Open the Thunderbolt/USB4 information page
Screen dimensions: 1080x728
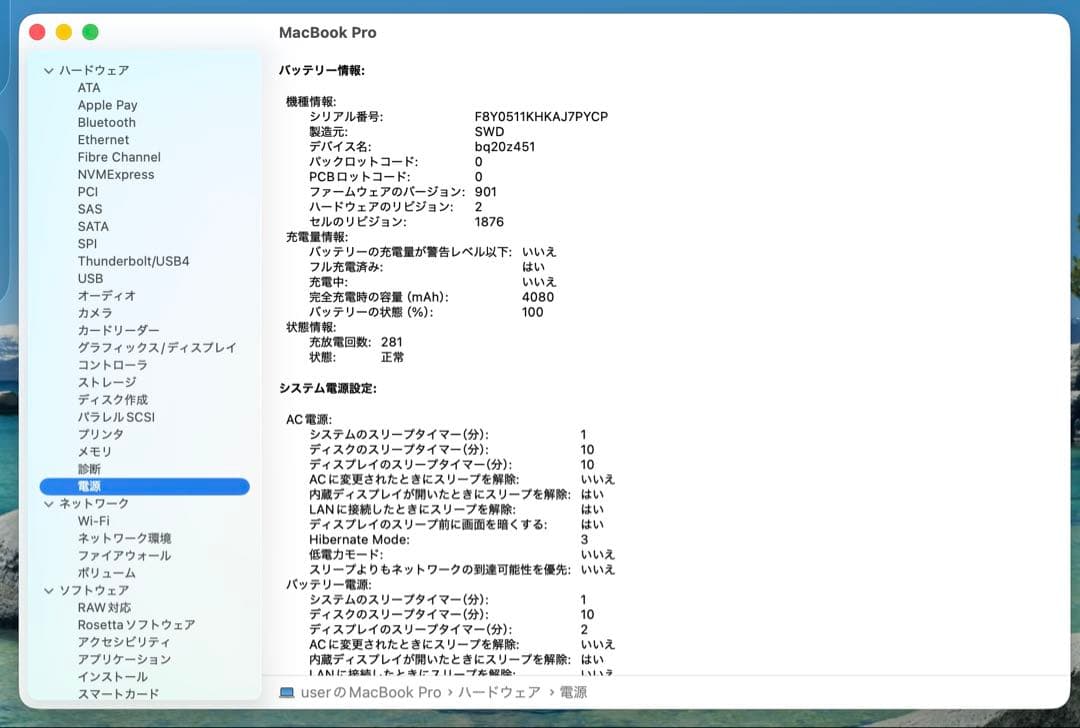click(135, 261)
